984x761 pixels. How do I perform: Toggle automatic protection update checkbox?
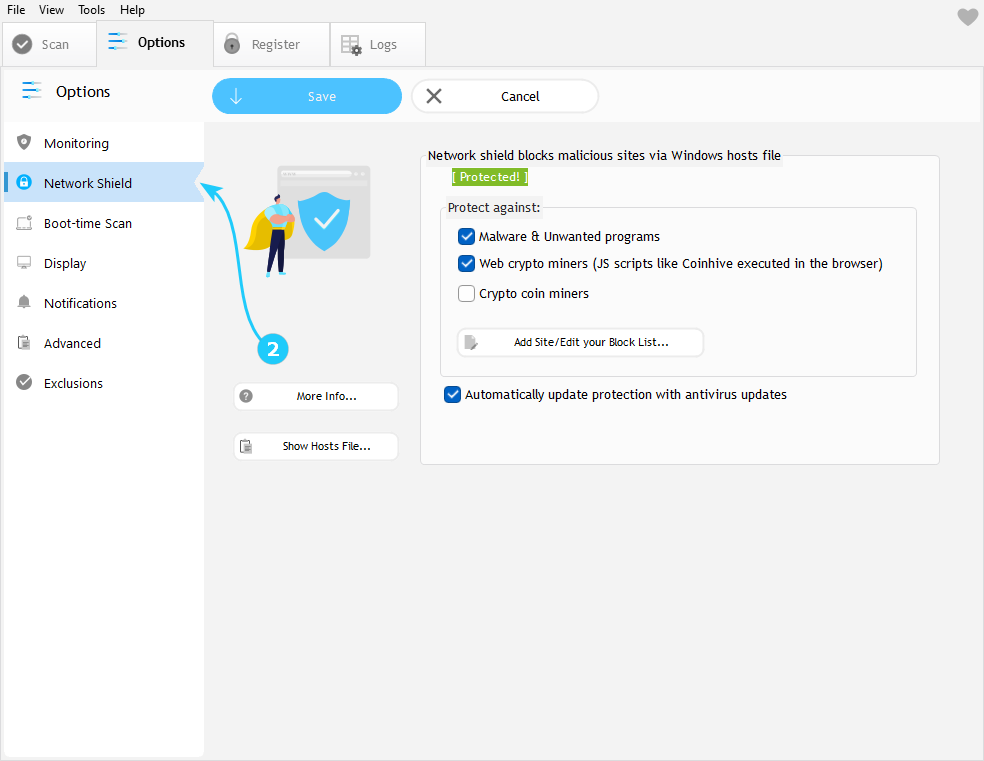(452, 395)
